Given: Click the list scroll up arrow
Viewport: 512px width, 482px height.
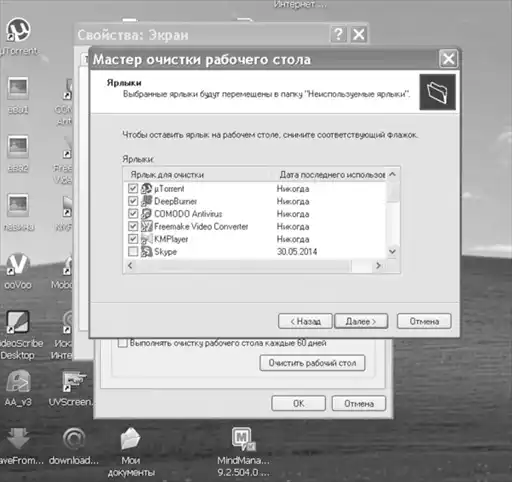Looking at the screenshot, I should (x=393, y=174).
